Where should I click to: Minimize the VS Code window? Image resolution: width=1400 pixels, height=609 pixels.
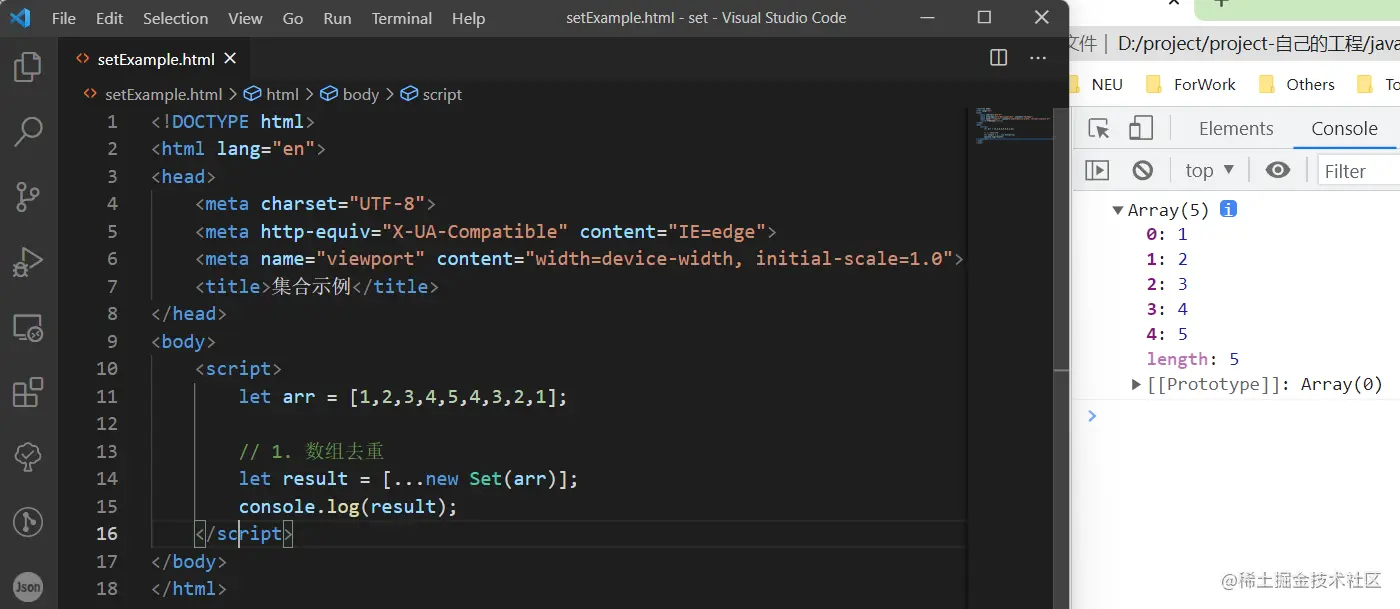[928, 17]
